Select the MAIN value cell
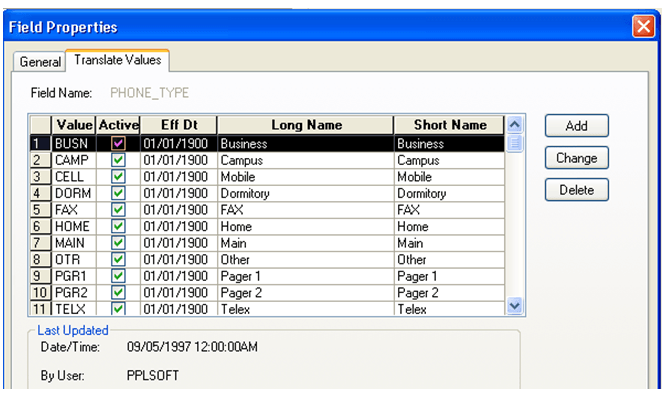This screenshot has width=669, height=398. 74,243
